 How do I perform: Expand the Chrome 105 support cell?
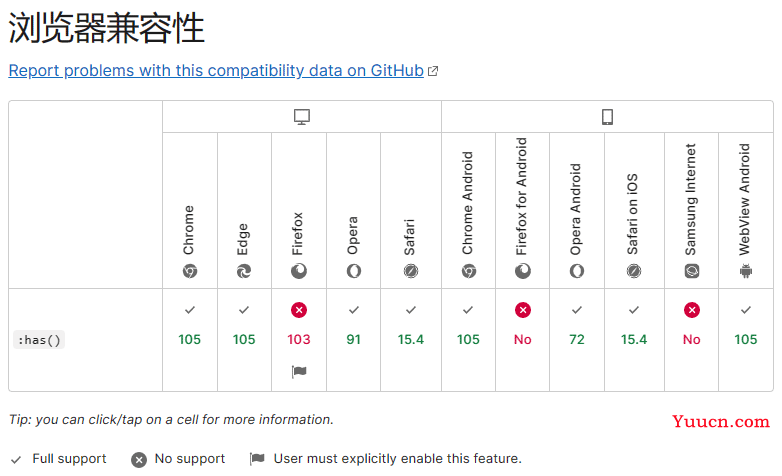pyautogui.click(x=190, y=340)
